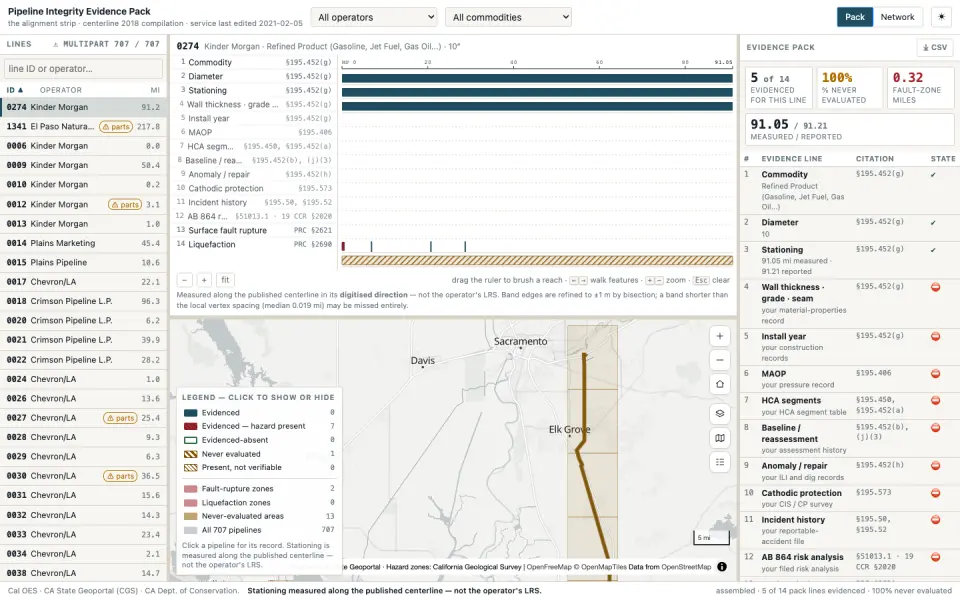Toggle Never evaluated legend layer

[x=258, y=454]
